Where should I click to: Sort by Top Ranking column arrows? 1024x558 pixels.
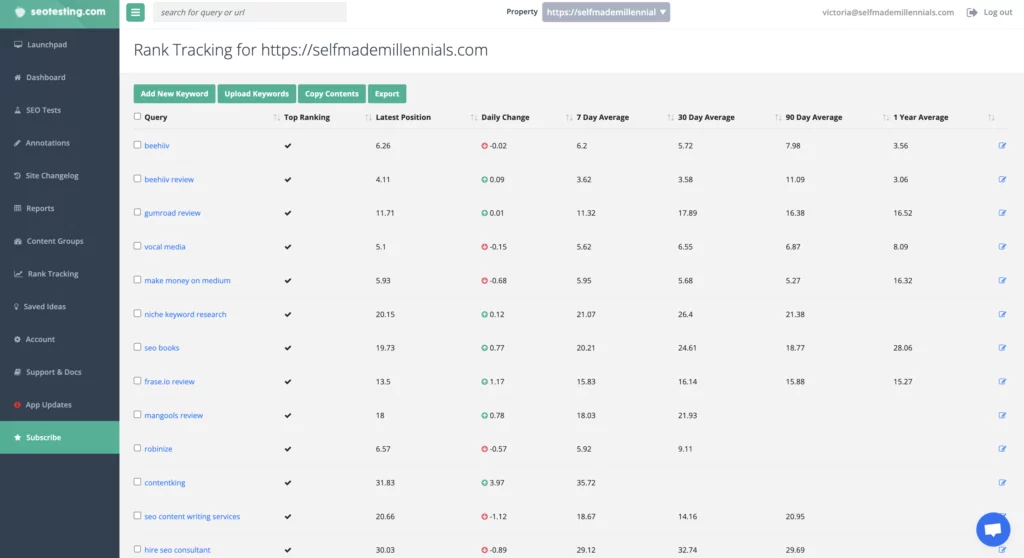pos(368,118)
